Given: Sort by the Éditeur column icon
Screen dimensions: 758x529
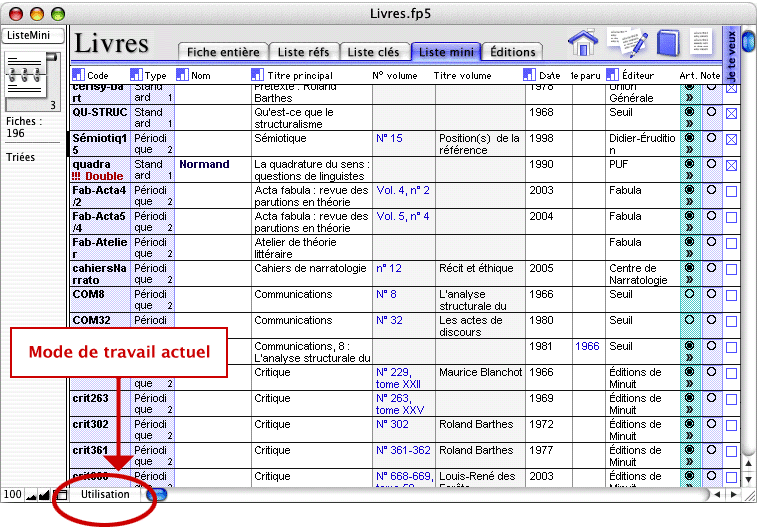Looking at the screenshot, I should pyautogui.click(x=612, y=75).
